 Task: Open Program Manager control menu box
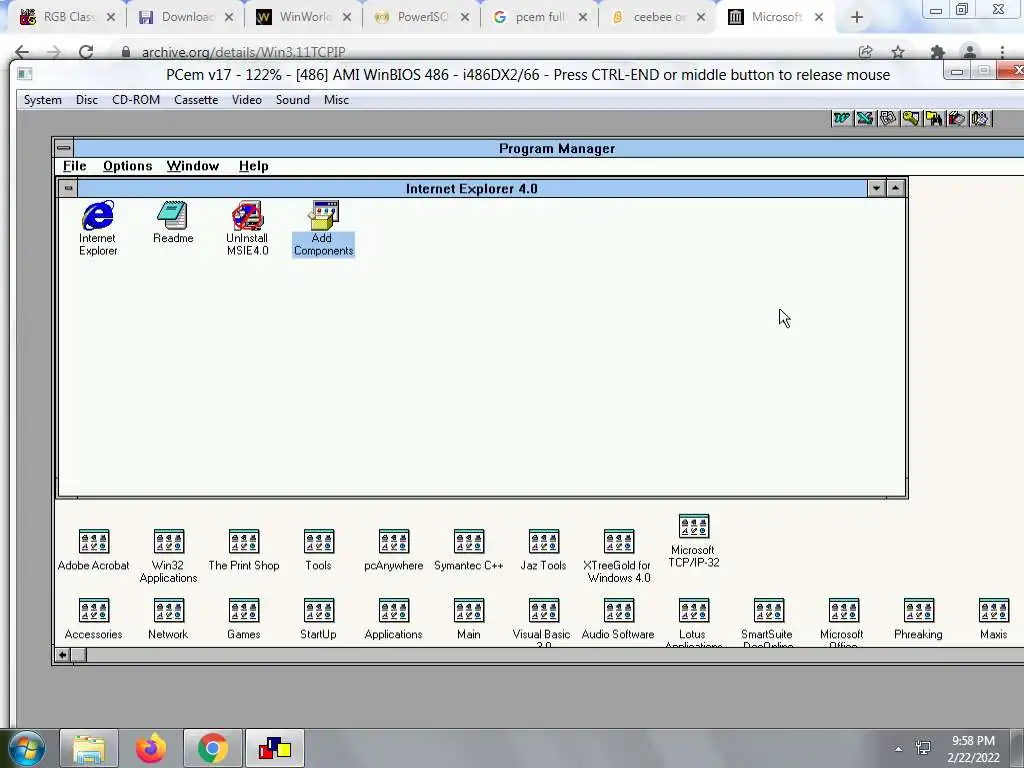63,148
